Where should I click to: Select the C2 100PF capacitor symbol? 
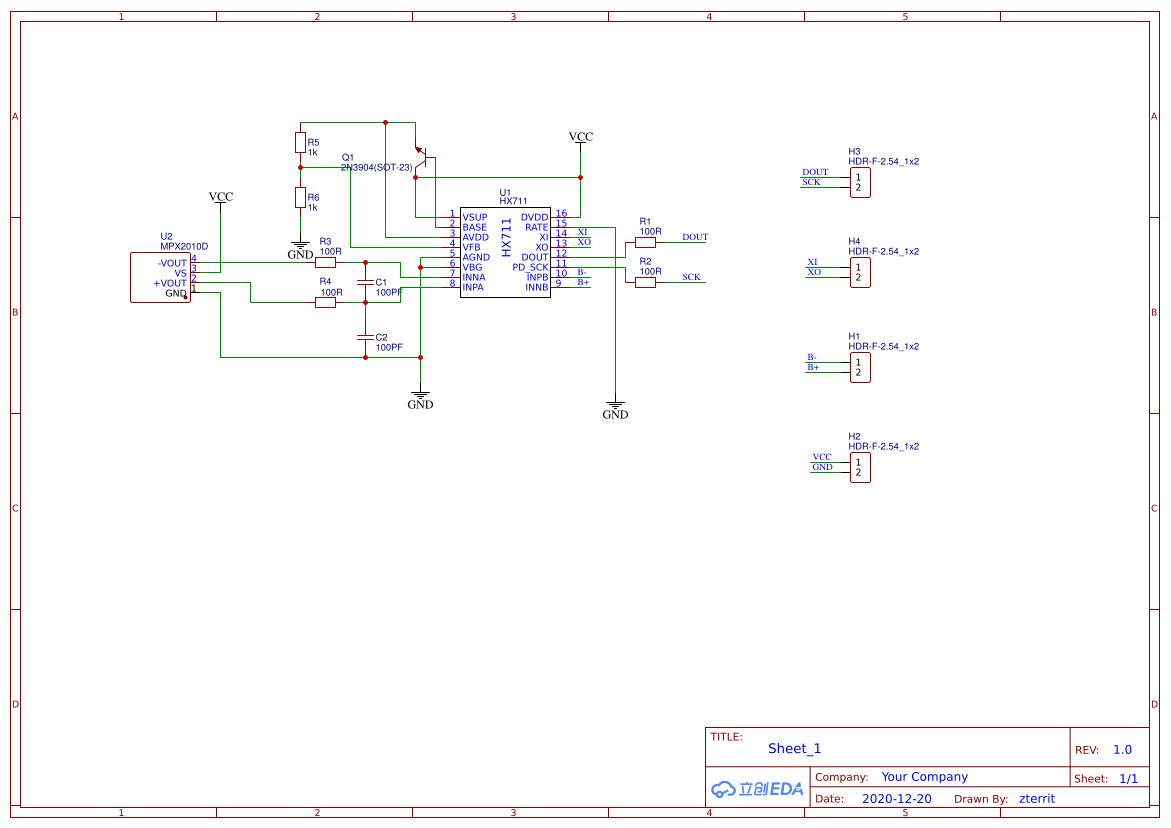366,338
